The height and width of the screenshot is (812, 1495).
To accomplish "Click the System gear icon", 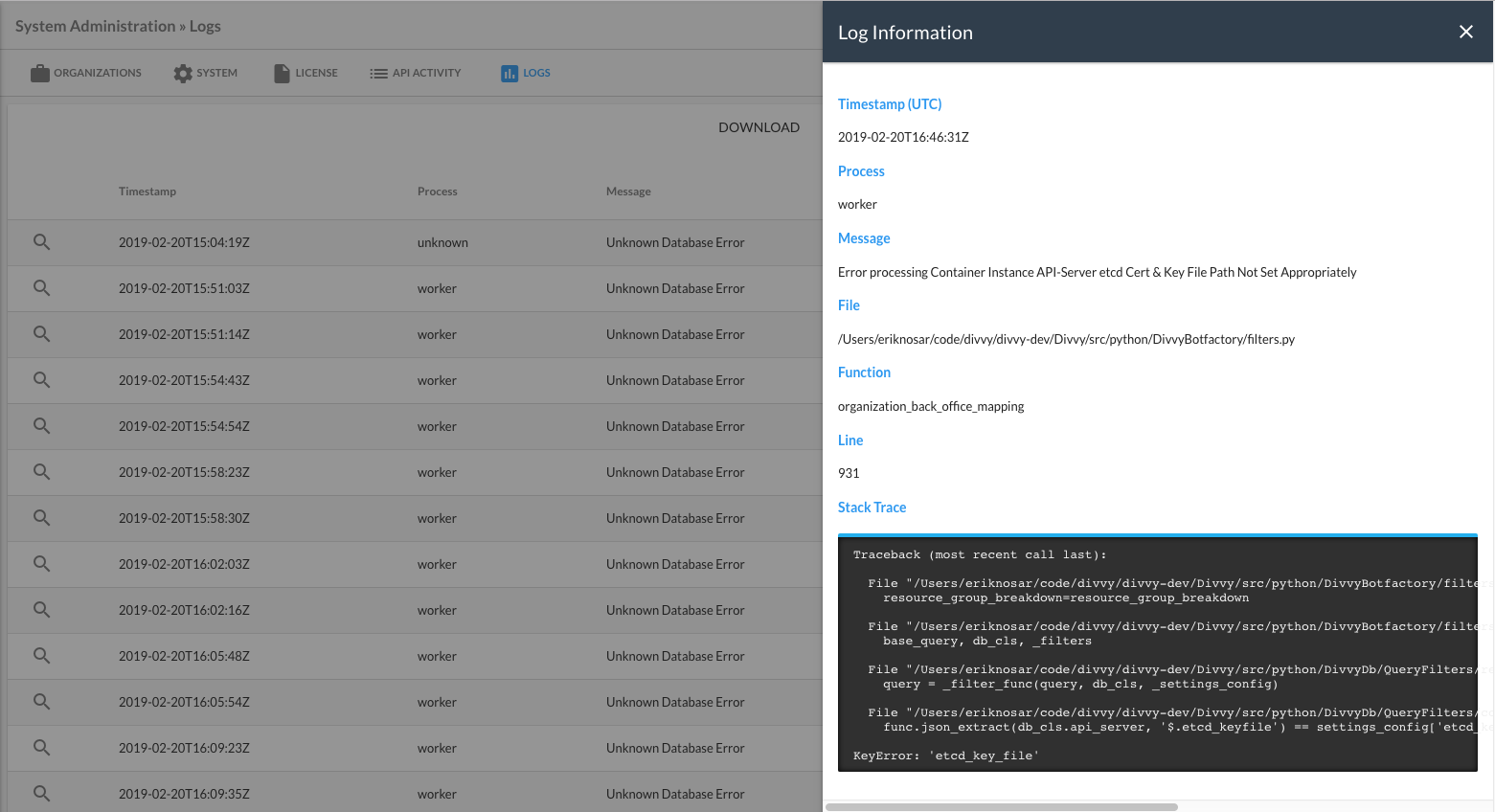I will [x=183, y=73].
